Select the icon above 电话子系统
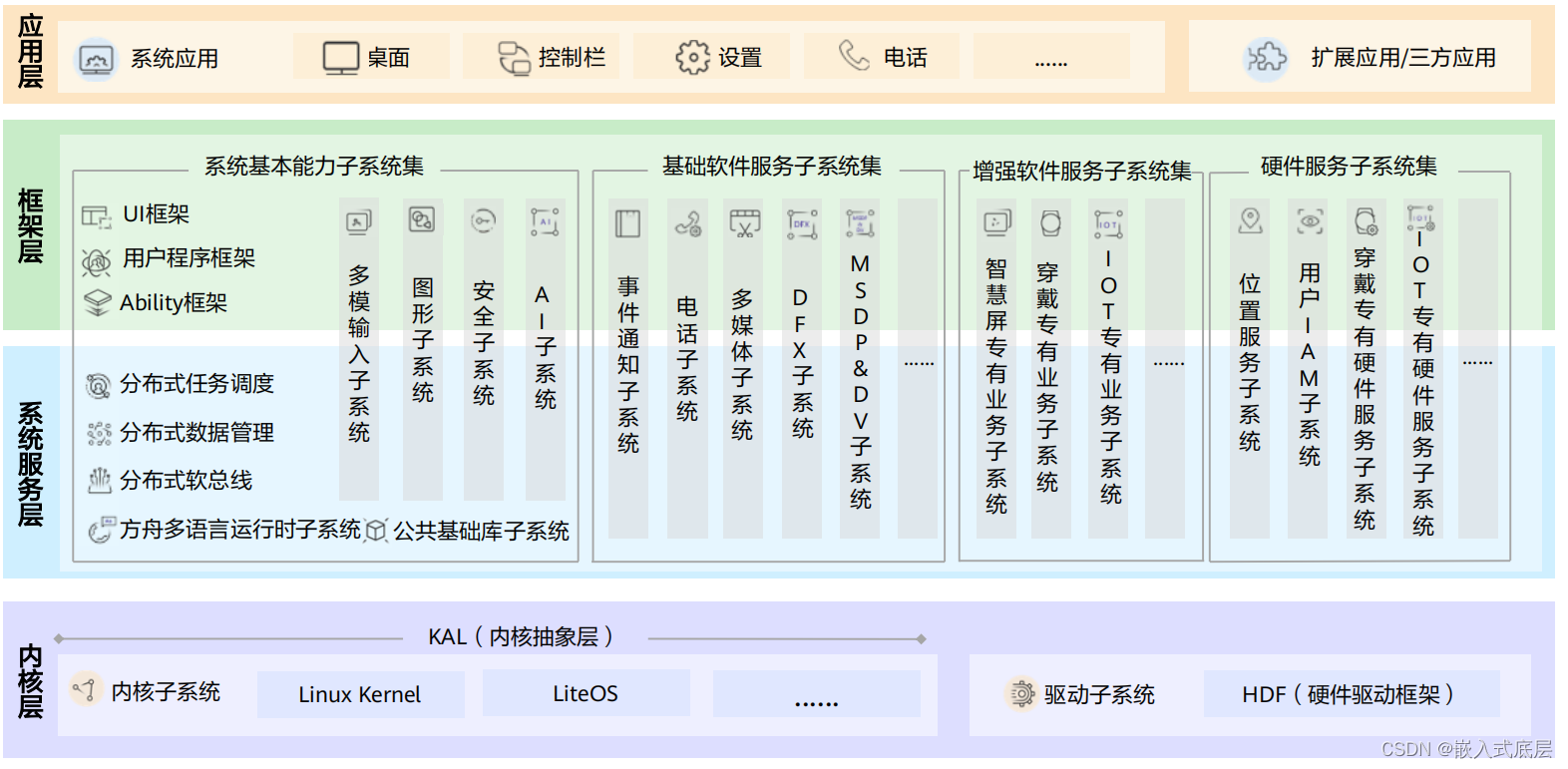Viewport: 1568px width, 769px height. (x=688, y=224)
